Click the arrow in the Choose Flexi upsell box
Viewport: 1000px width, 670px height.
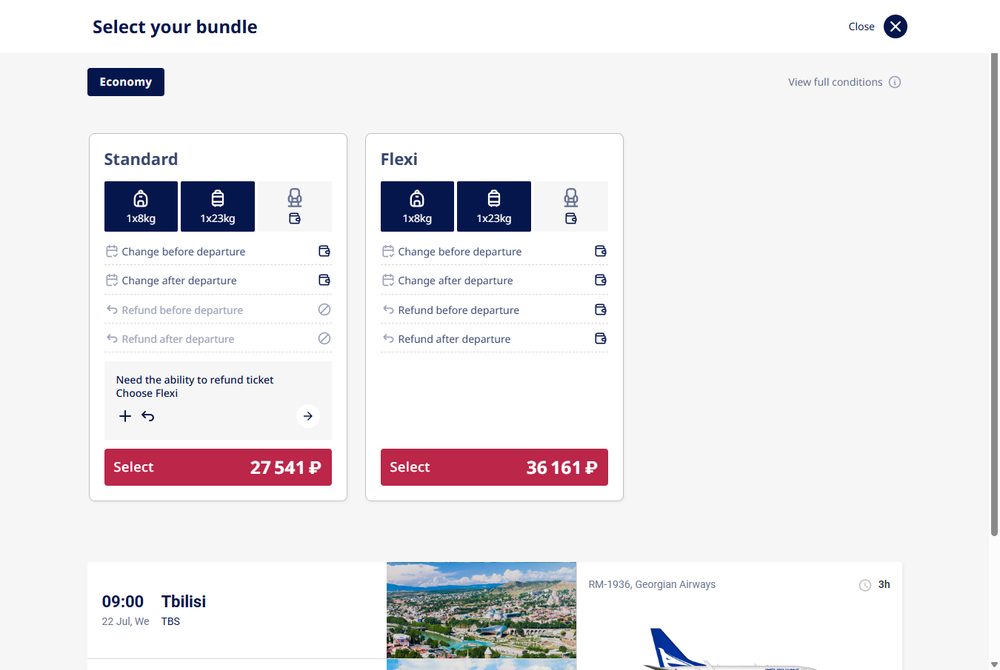coord(308,416)
